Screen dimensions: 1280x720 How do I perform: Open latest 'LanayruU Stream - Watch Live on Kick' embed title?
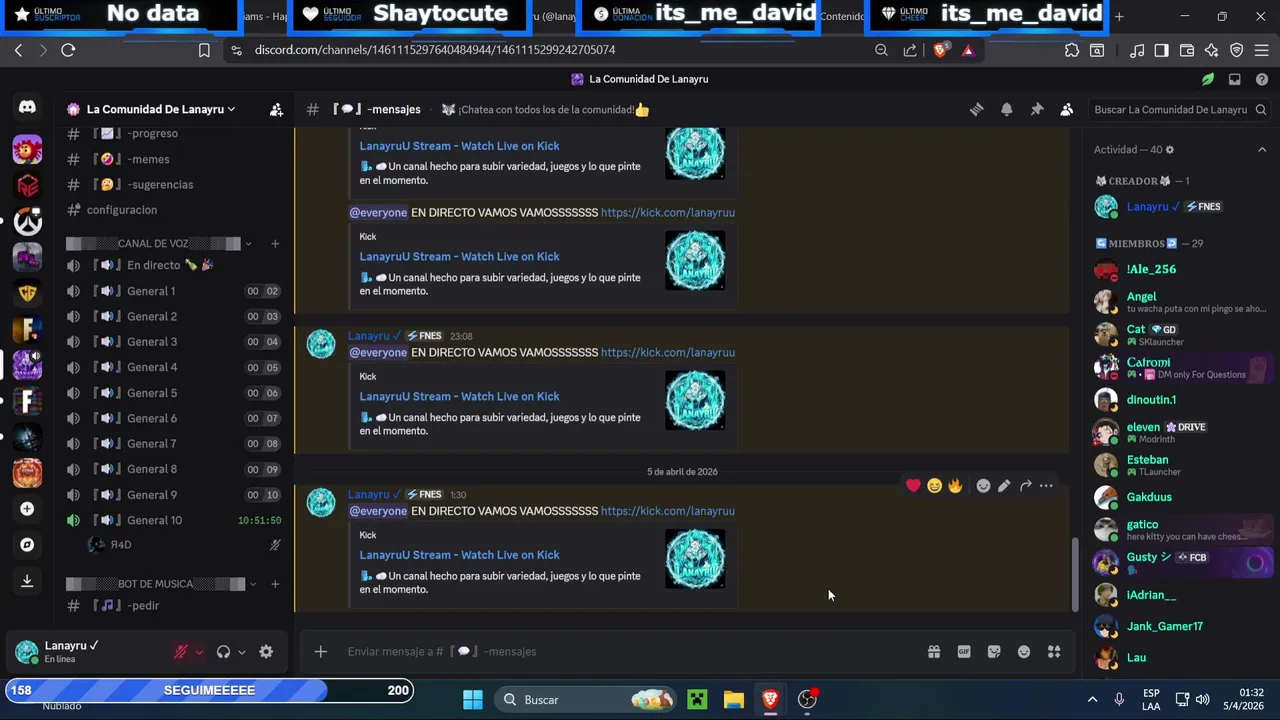tap(459, 555)
